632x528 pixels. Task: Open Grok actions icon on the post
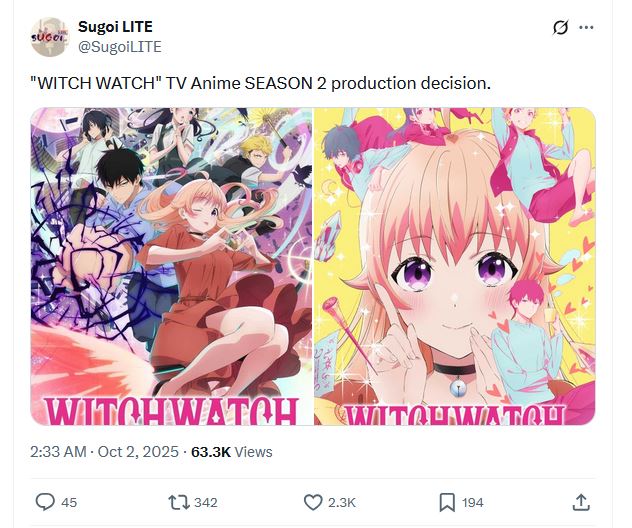(x=561, y=27)
